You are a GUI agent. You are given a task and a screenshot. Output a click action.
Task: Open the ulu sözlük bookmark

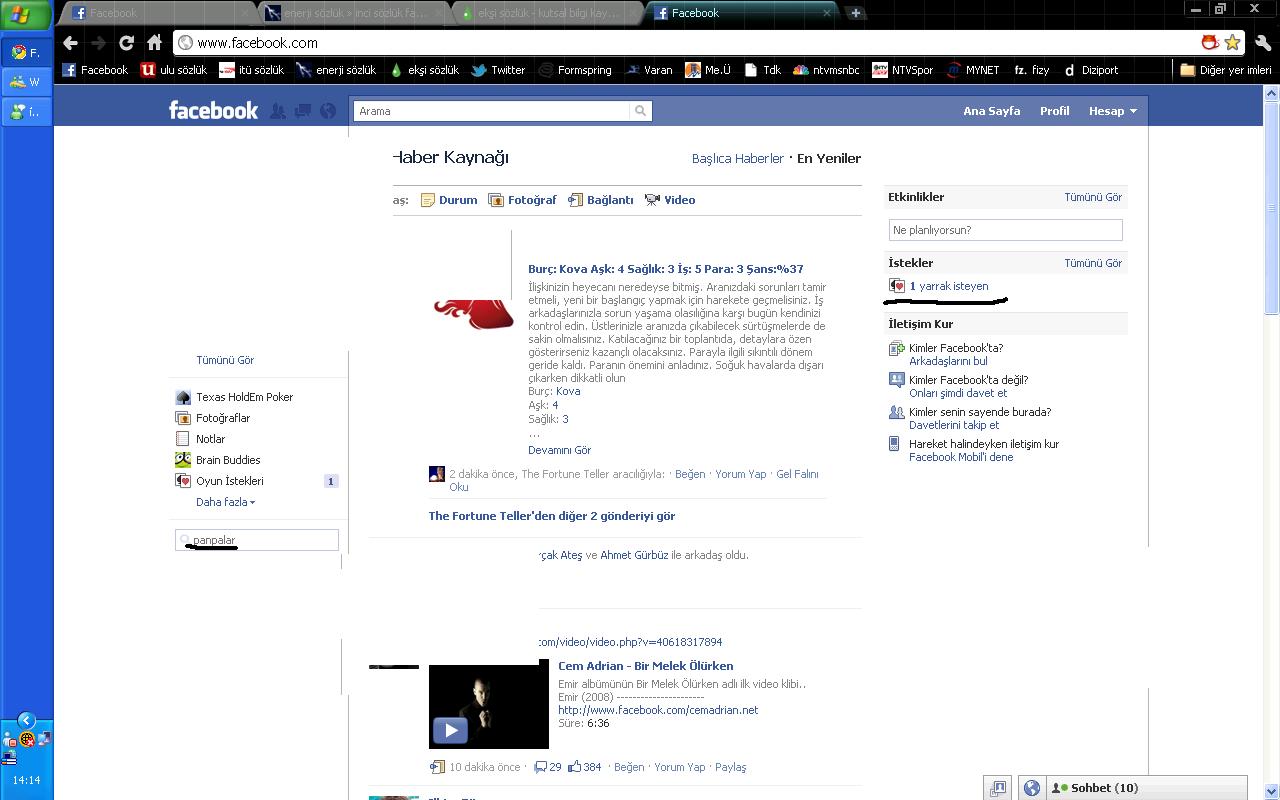coord(174,70)
